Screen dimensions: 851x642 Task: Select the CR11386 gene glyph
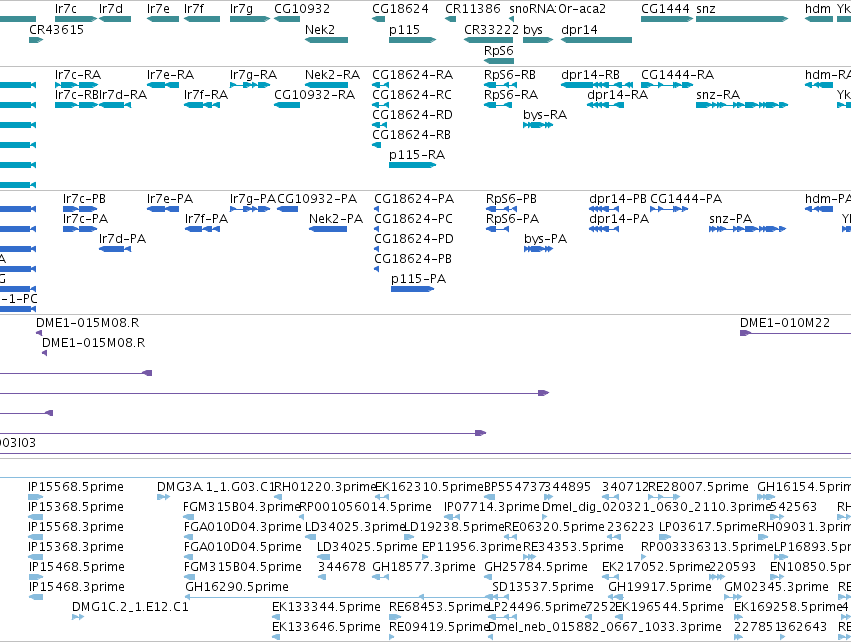point(450,19)
